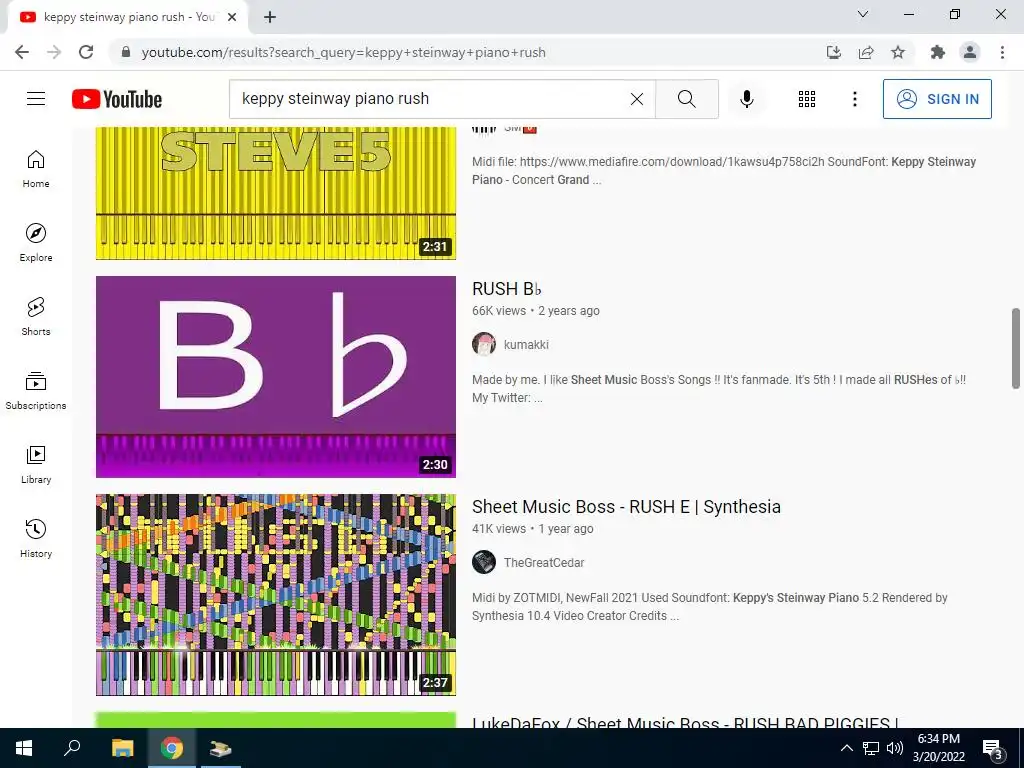Share this page icon
The width and height of the screenshot is (1024, 768).
866,52
